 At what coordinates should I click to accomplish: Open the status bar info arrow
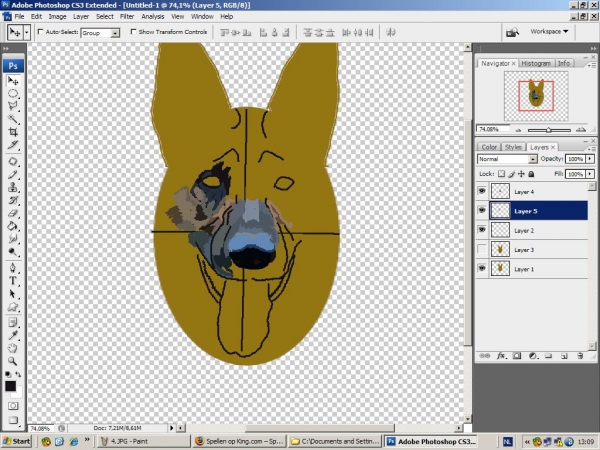[171, 428]
